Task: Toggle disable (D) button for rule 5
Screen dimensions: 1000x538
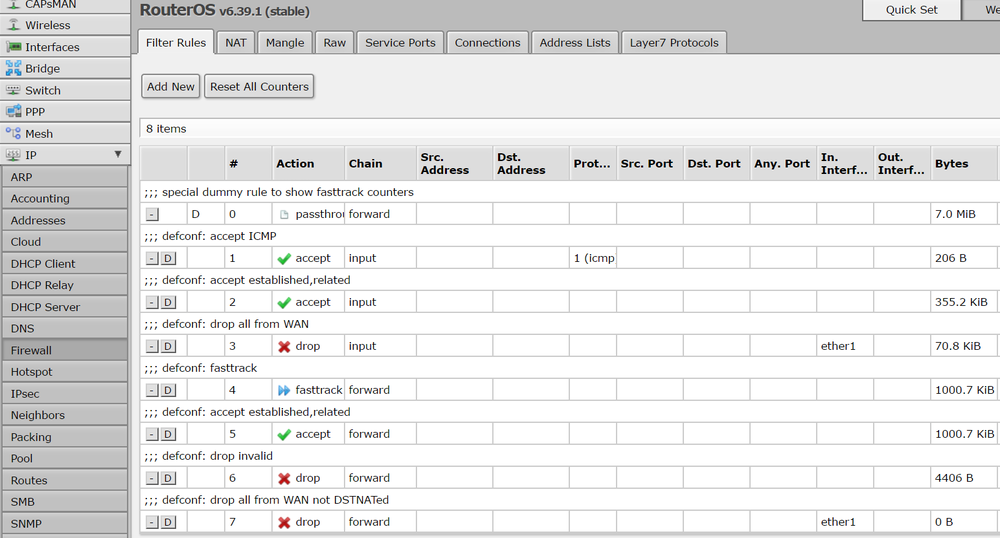Action: [x=168, y=434]
